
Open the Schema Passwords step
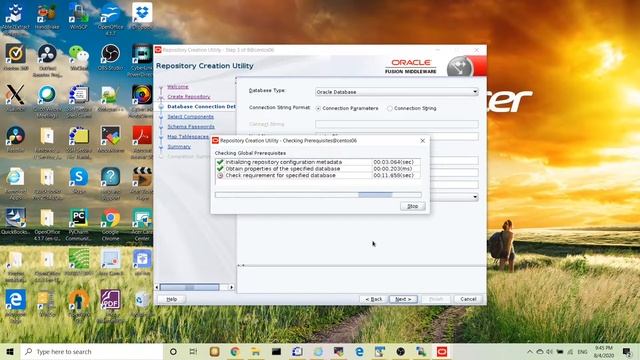pos(191,127)
